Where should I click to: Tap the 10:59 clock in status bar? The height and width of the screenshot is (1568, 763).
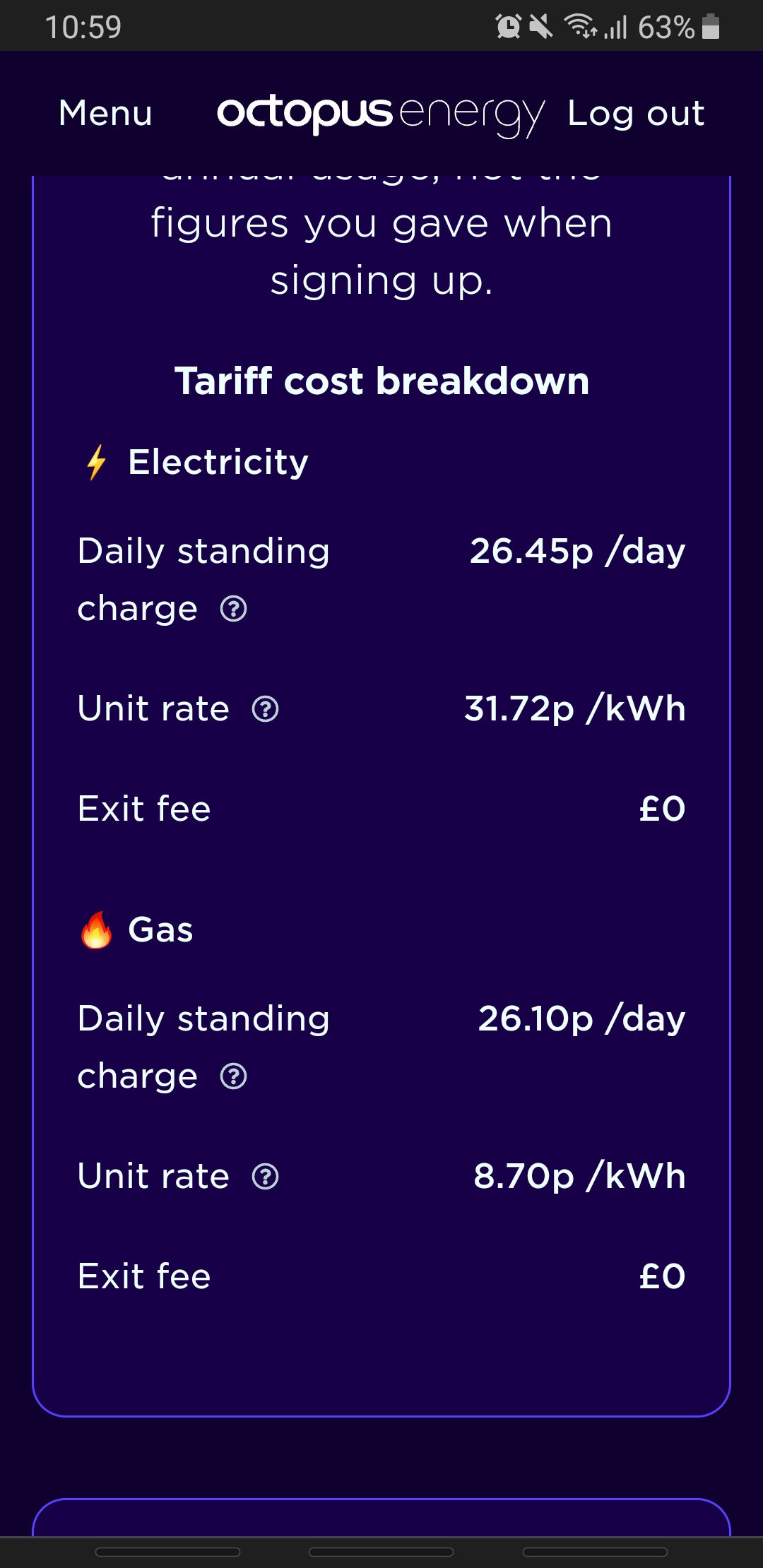click(83, 27)
